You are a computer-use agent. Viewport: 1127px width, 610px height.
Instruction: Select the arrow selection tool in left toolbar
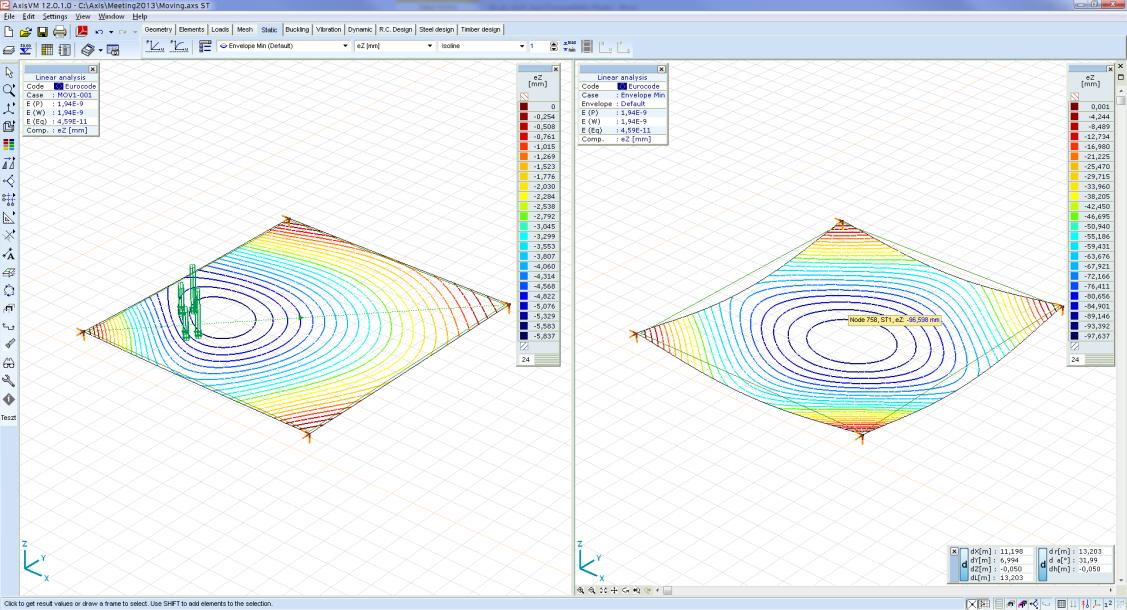pos(9,73)
